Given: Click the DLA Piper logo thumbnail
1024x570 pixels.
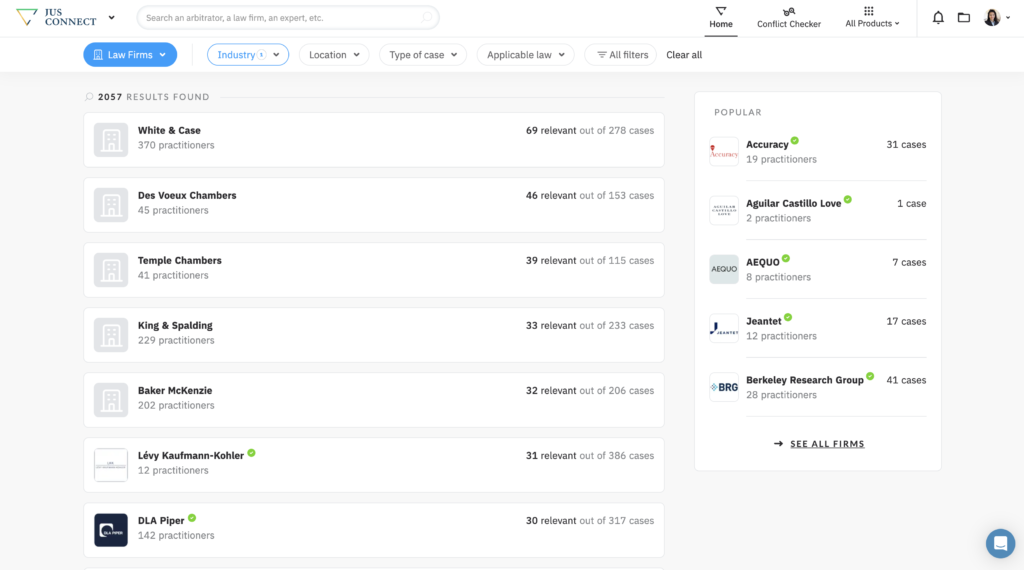Looking at the screenshot, I should (111, 530).
